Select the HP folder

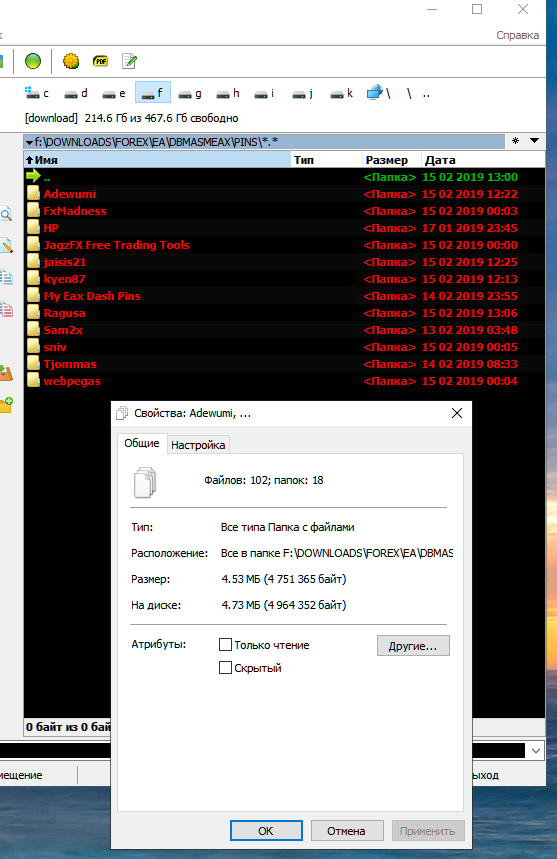[284, 228]
